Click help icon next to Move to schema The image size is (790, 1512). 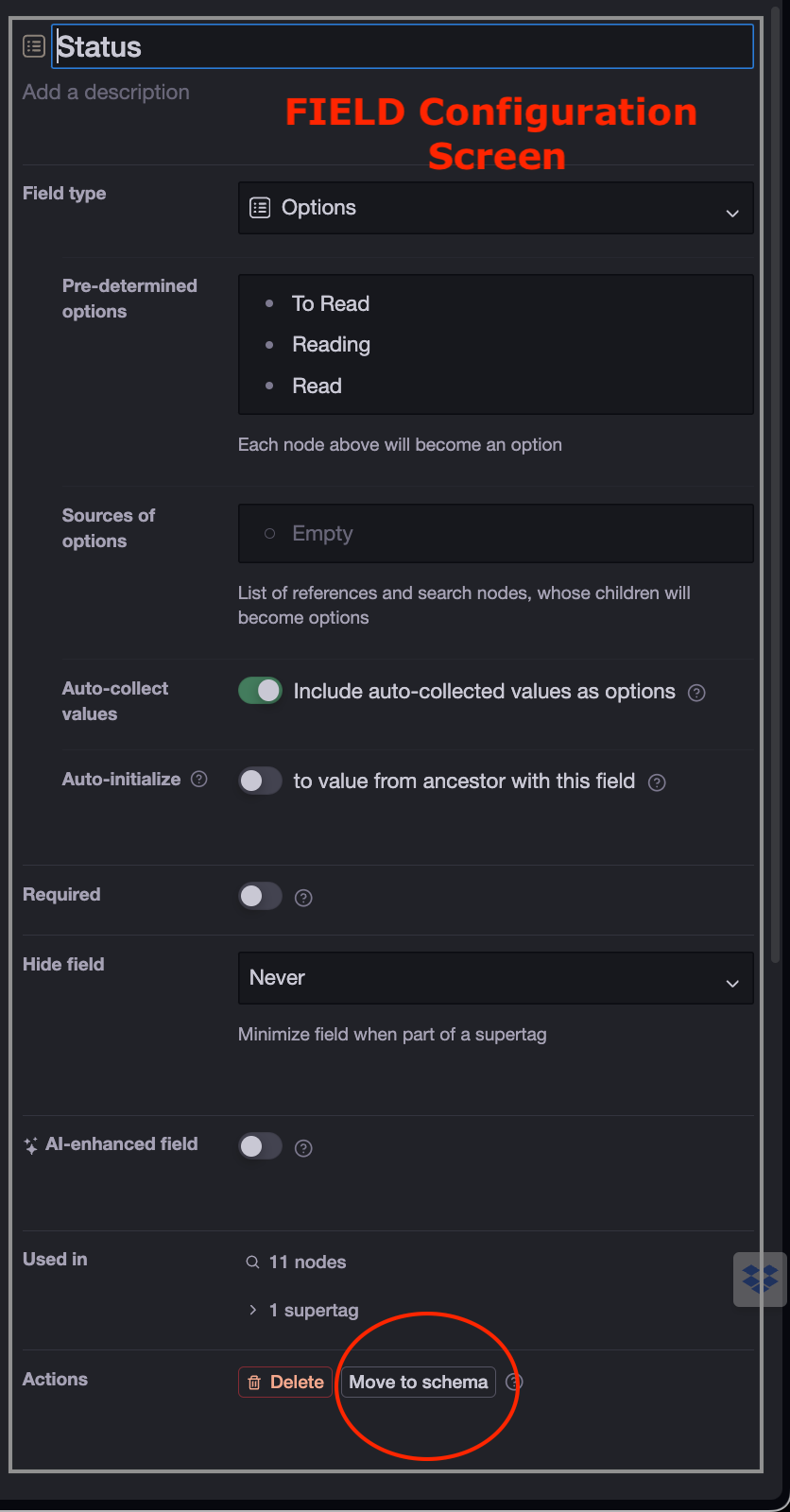click(513, 1382)
